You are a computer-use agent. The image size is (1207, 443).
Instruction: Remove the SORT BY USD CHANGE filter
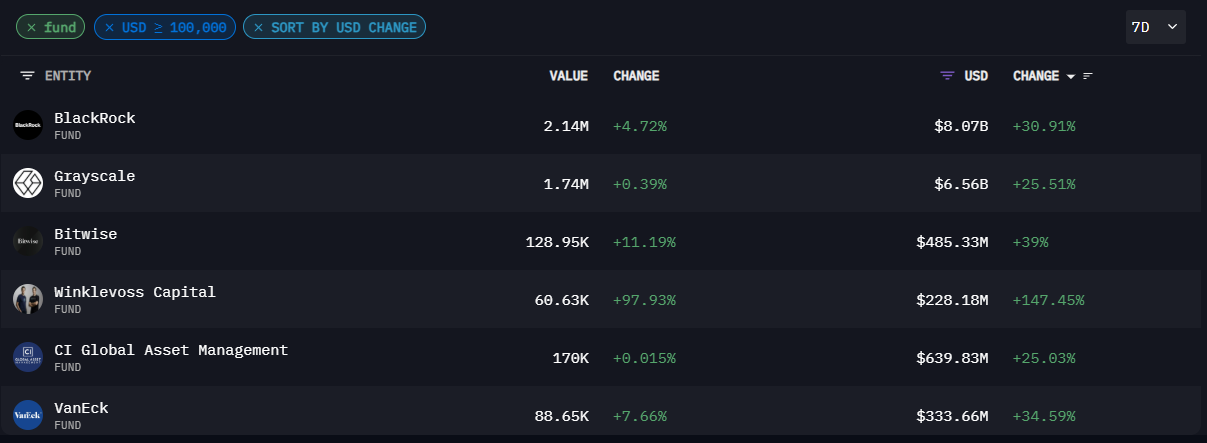259,27
